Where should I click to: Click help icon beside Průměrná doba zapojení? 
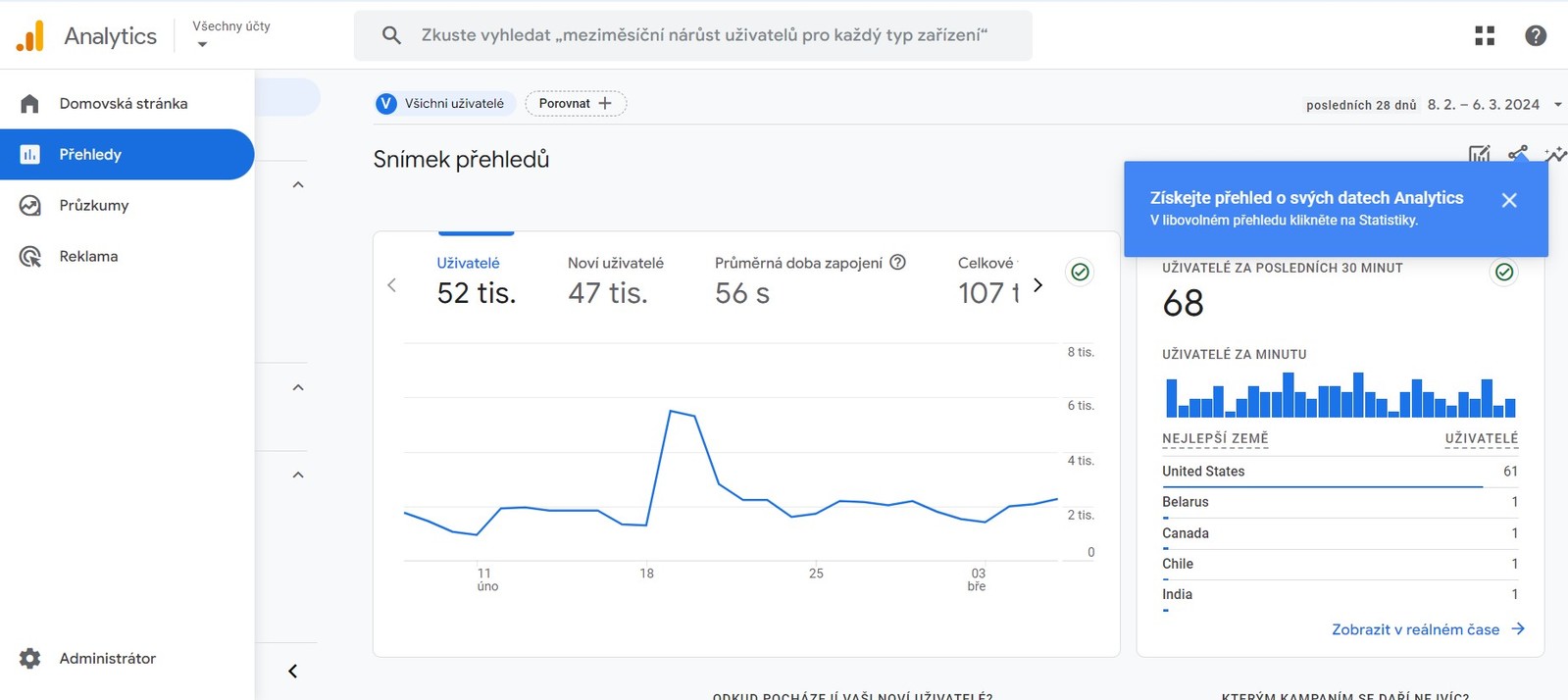(897, 263)
